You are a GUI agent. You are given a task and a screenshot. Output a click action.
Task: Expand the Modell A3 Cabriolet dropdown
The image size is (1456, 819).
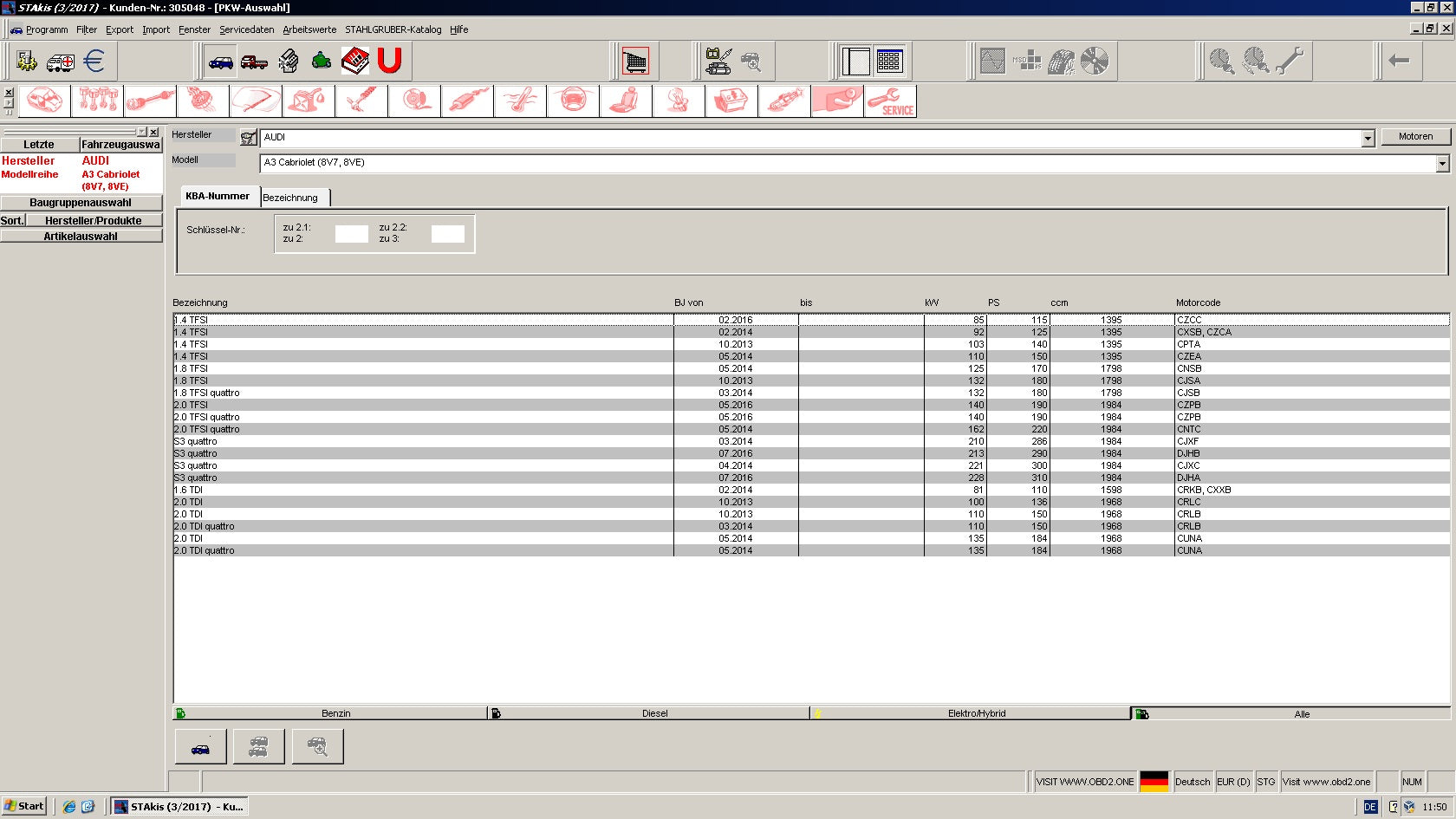coord(1442,164)
